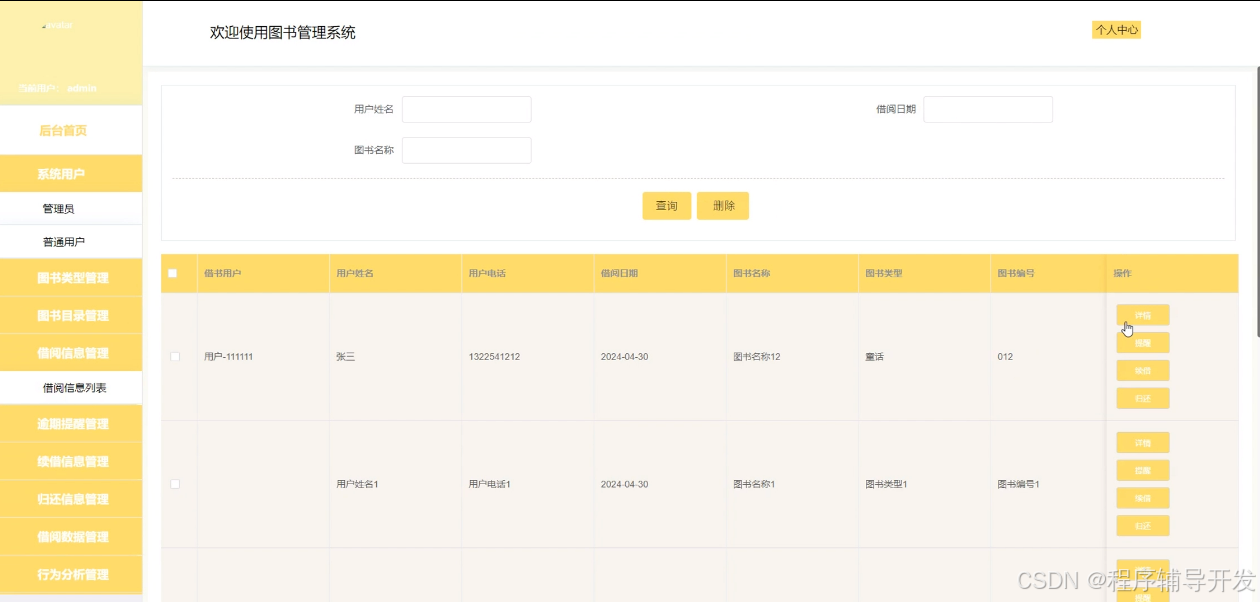1260x602 pixels.
Task: Click the 当前用户 admin label
Action: pyautogui.click(x=57, y=88)
